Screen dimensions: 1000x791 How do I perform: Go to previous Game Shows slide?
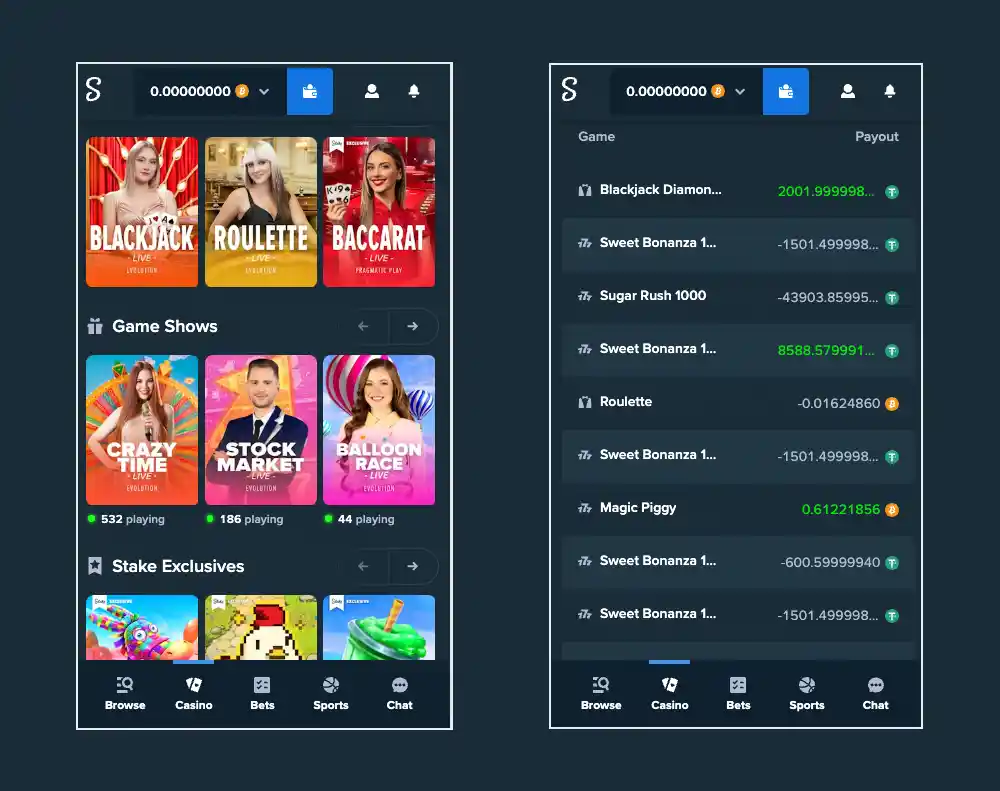(x=364, y=326)
